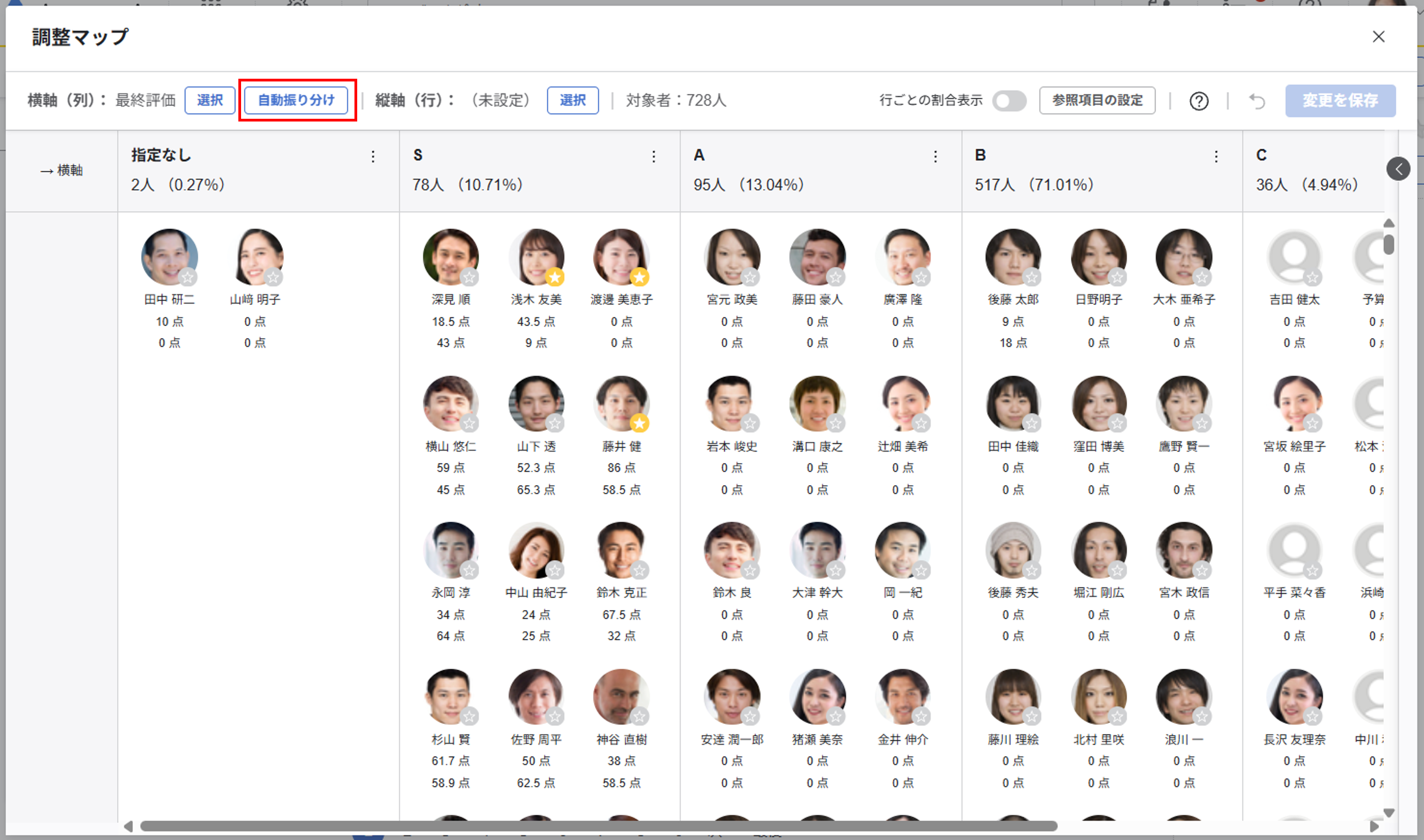1424x840 pixels.
Task: Open the options menu on column S
Action: click(x=654, y=157)
